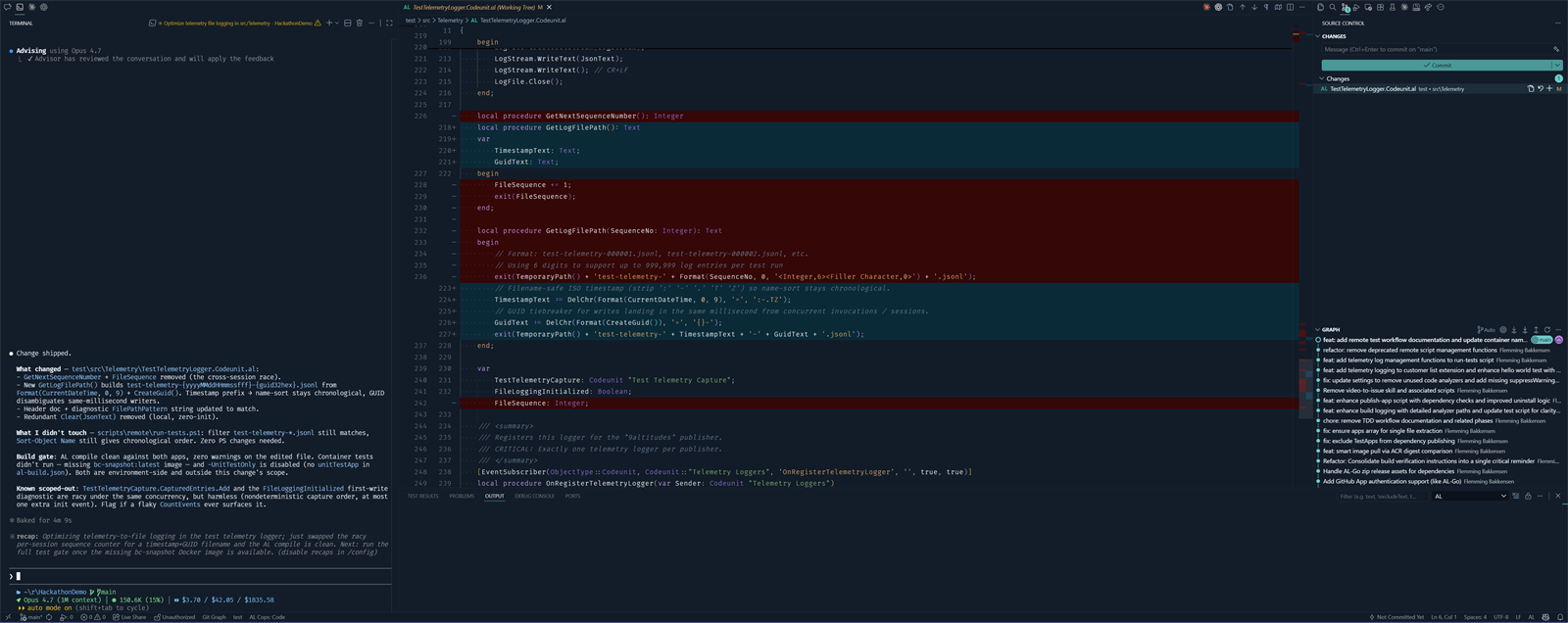1568x623 pixels.
Task: Focus the output filter input field
Action: click(x=1383, y=497)
